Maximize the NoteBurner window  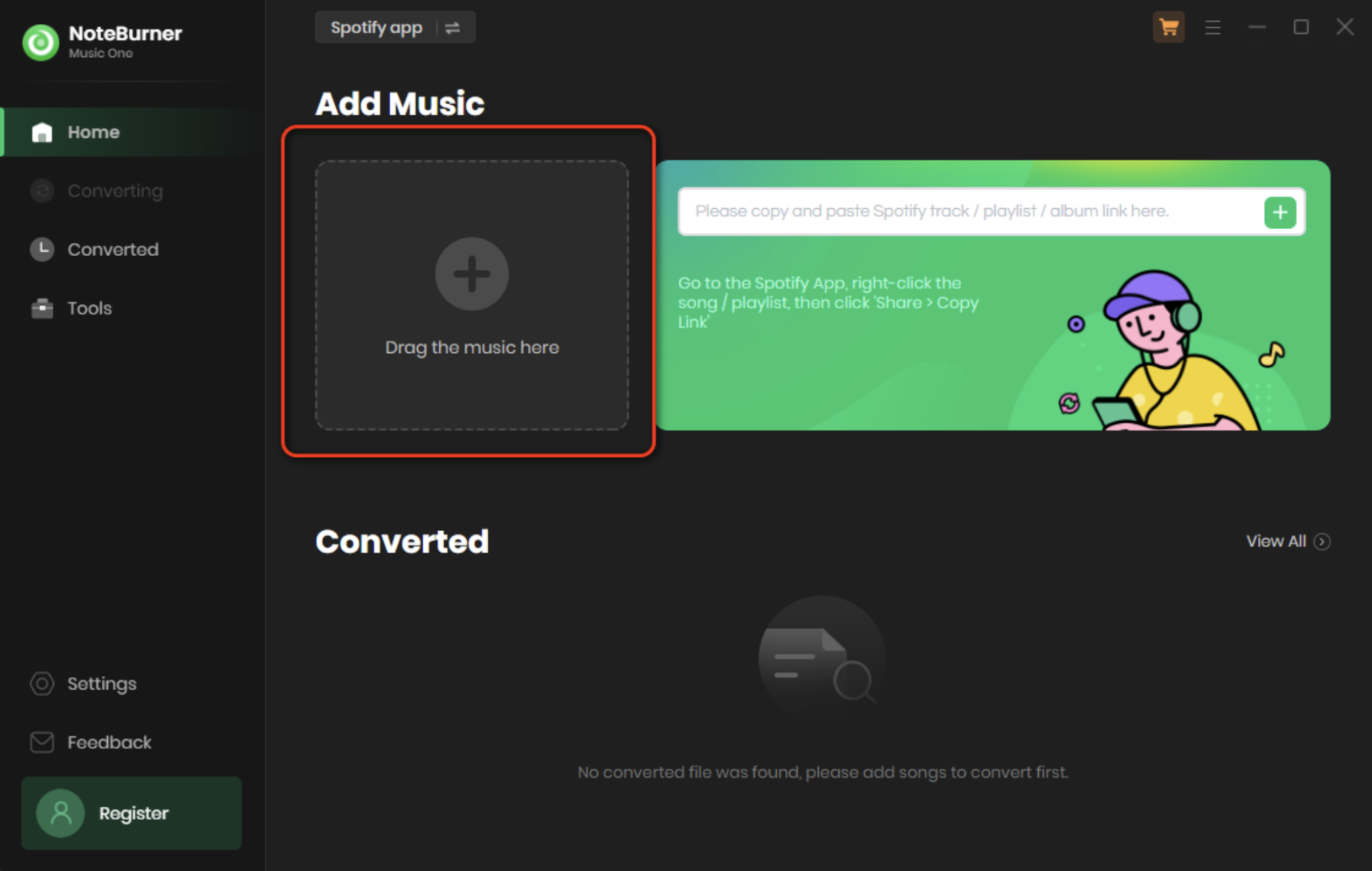[1301, 28]
